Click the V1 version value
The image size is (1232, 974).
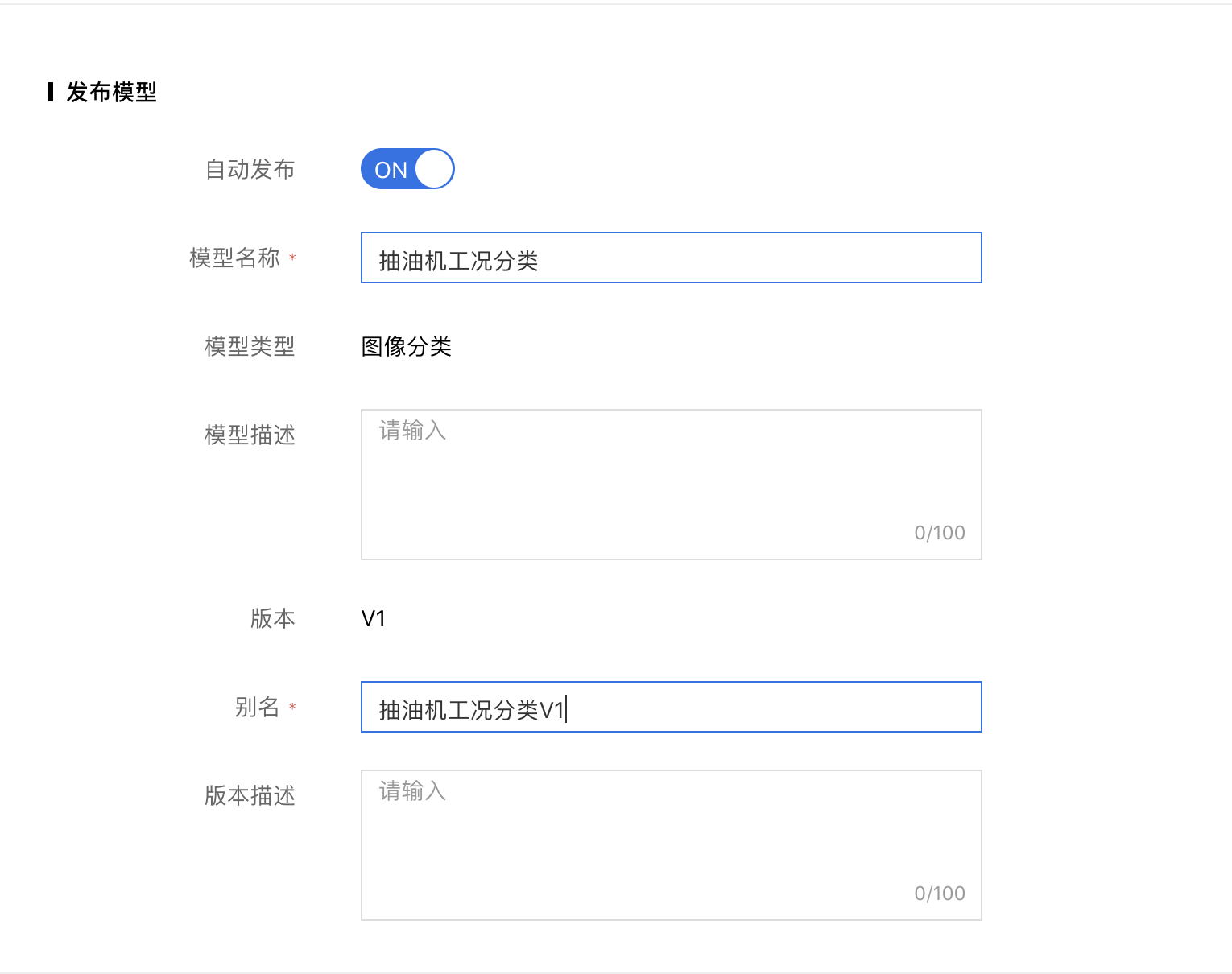374,618
